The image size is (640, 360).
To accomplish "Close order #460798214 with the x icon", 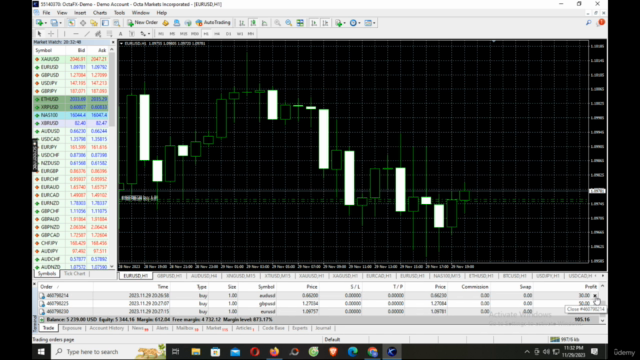I will point(595,296).
